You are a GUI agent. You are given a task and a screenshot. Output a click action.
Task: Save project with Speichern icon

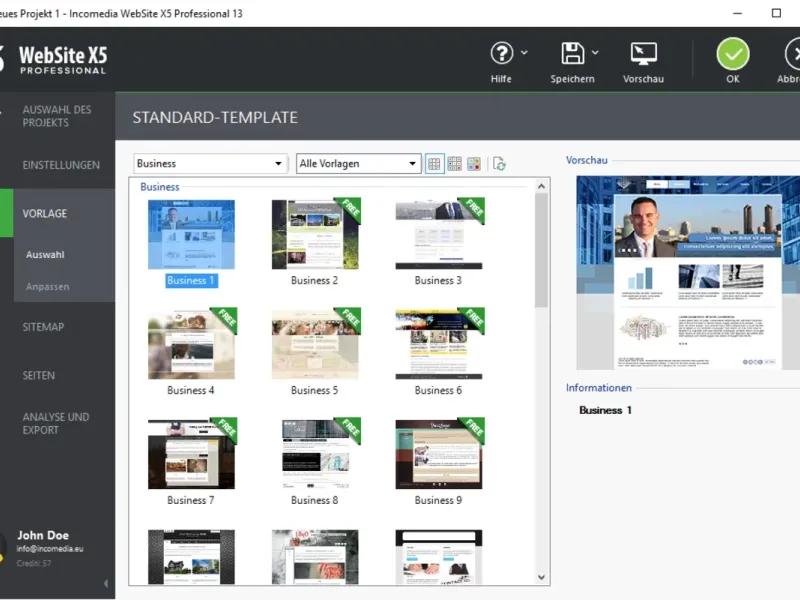[x=572, y=53]
